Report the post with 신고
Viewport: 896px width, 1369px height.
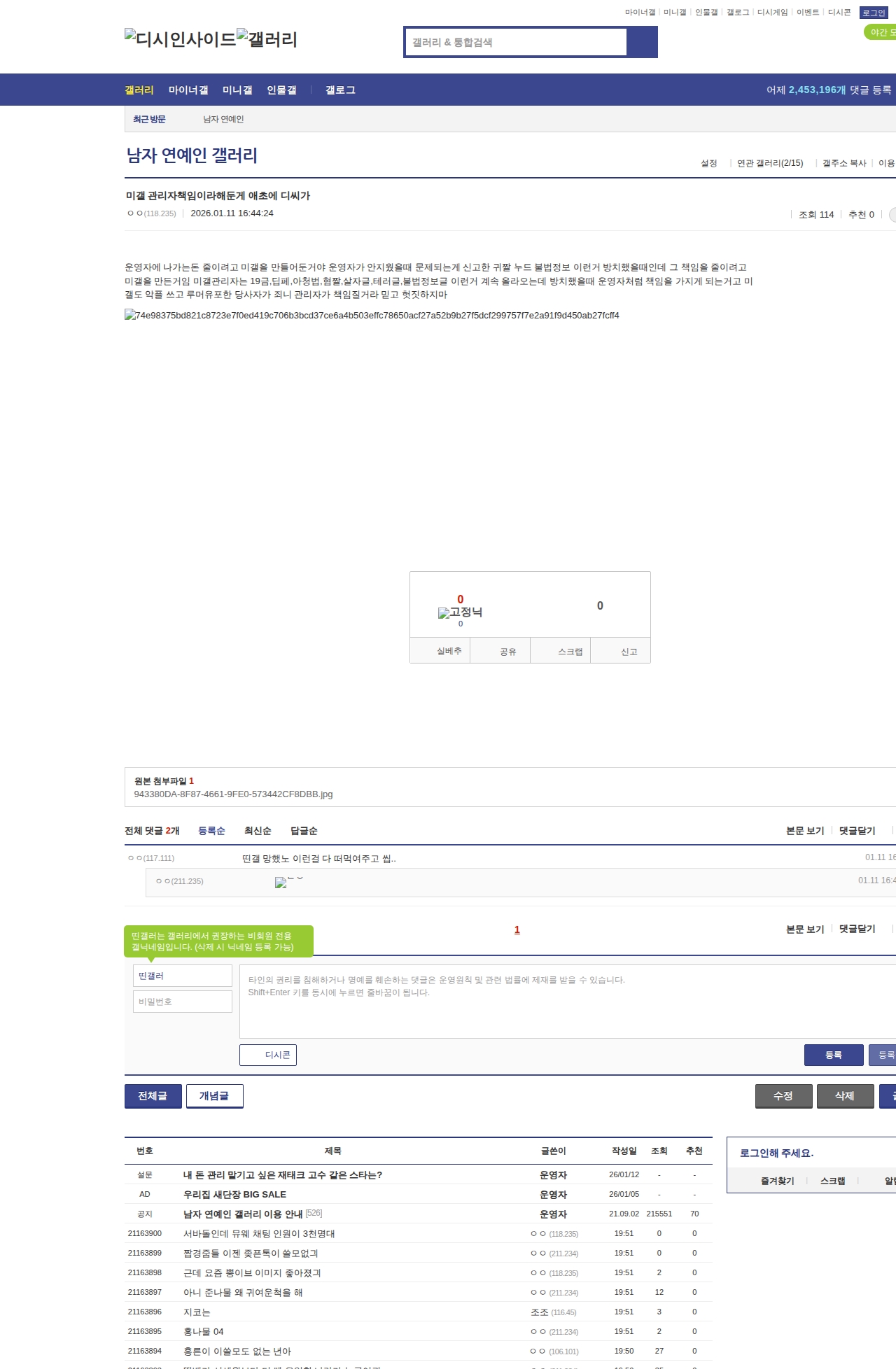[x=621, y=651]
